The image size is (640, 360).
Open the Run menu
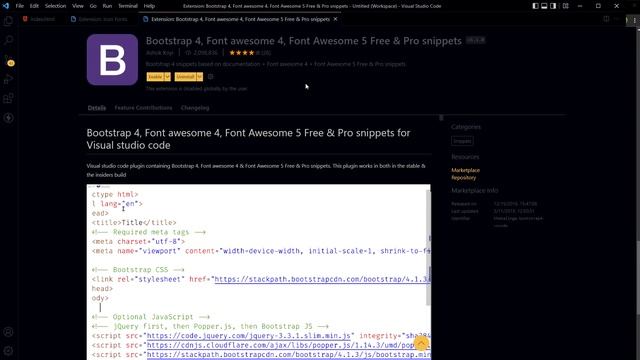coord(107,6)
